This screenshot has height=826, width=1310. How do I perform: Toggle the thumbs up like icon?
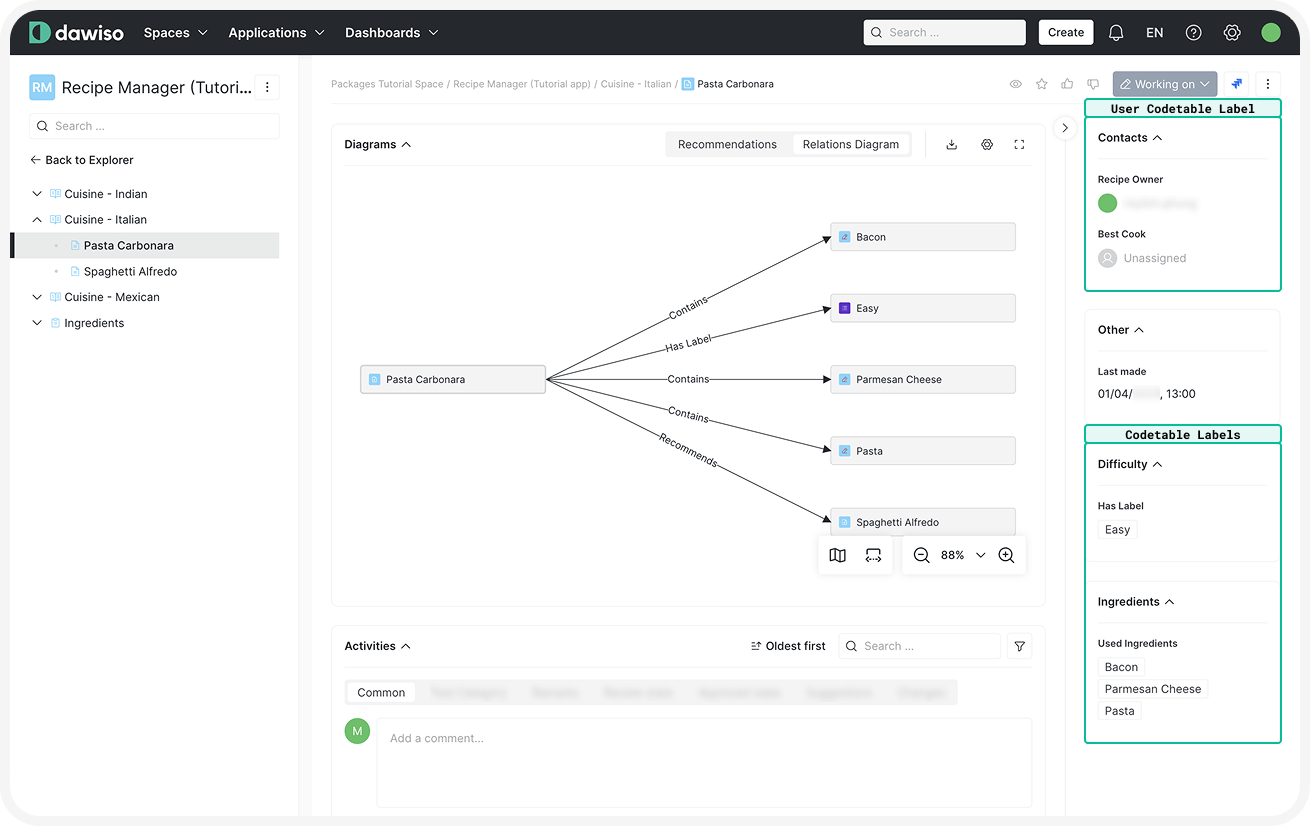[x=1068, y=85]
